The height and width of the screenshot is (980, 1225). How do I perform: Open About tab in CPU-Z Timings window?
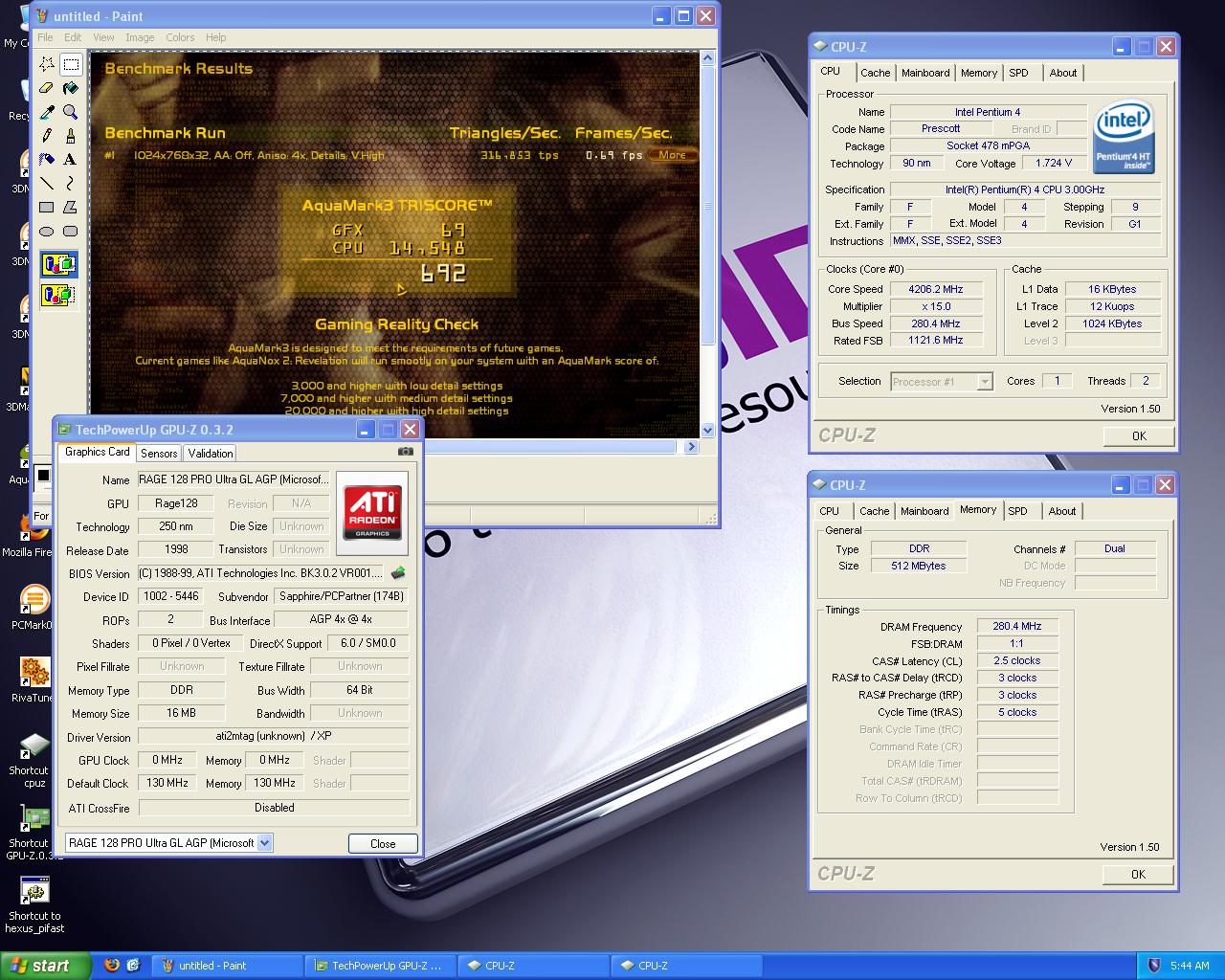point(1062,511)
